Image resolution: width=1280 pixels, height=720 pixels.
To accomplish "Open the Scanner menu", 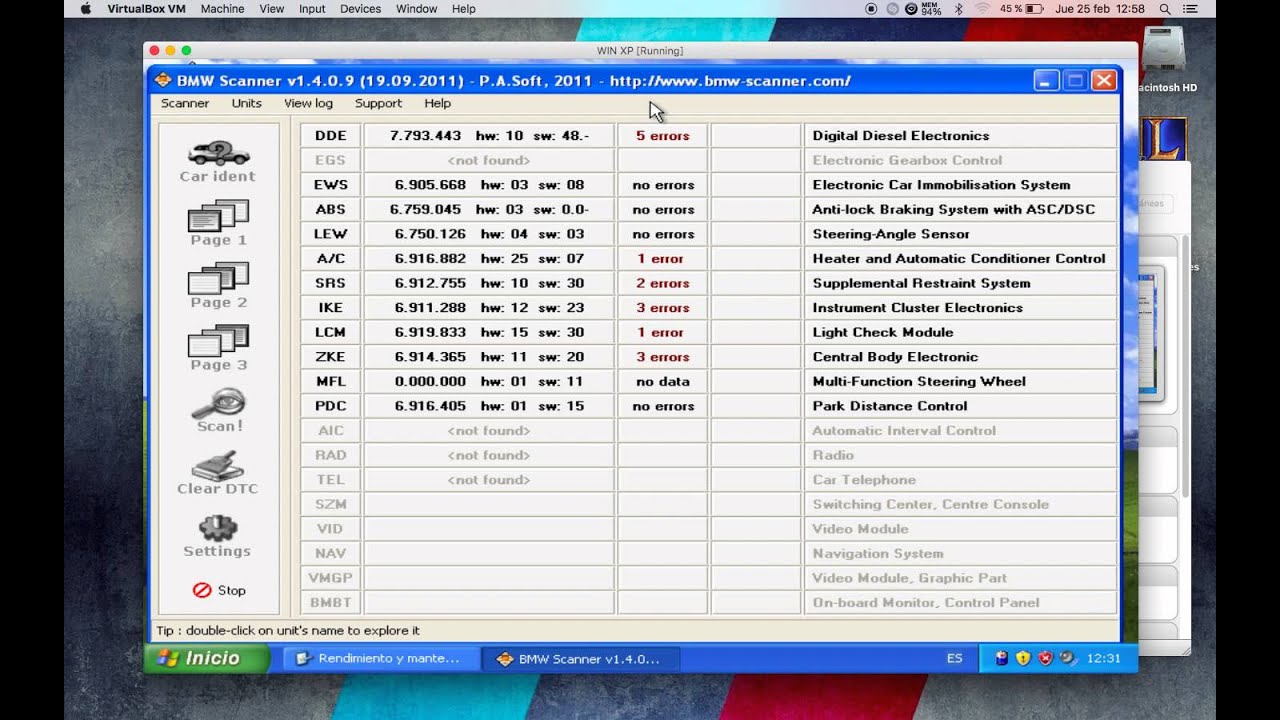I will pyautogui.click(x=185, y=103).
